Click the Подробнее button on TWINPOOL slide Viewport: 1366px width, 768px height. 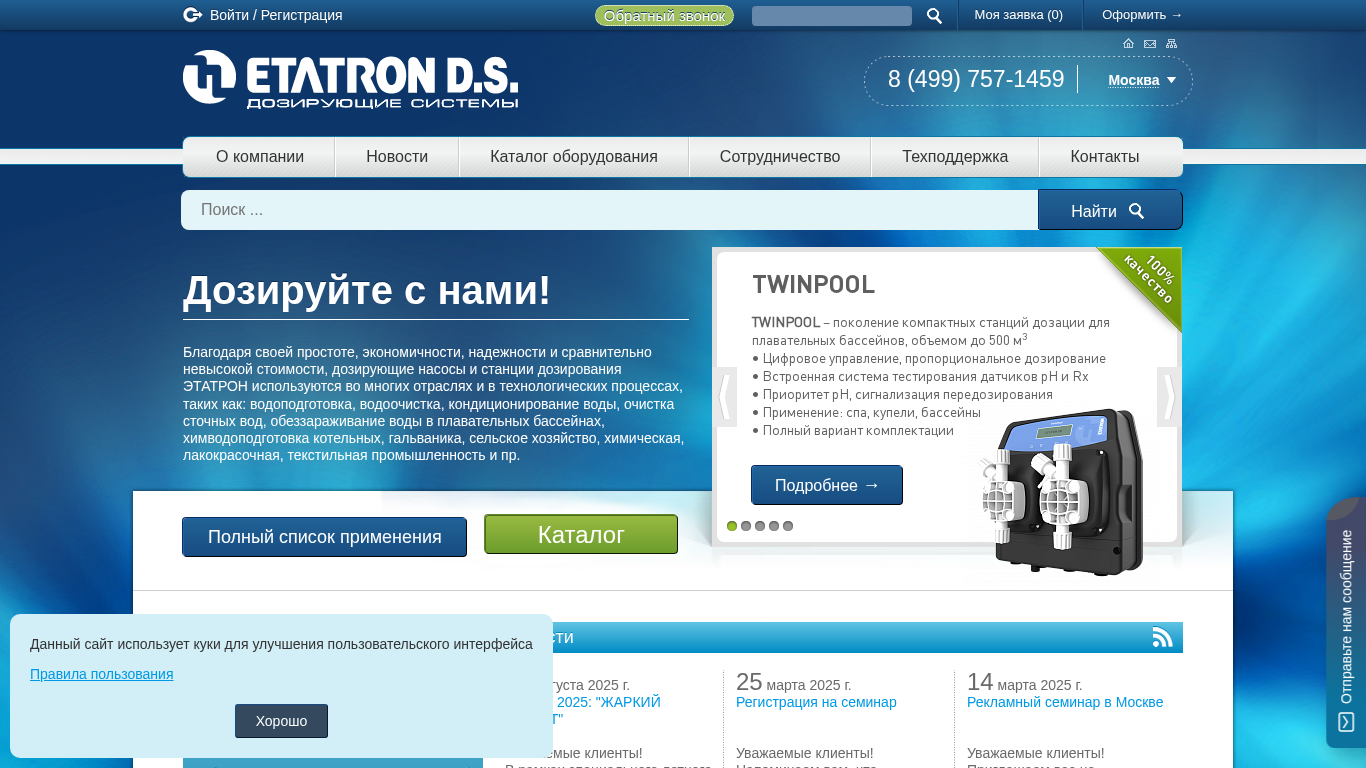(x=827, y=485)
